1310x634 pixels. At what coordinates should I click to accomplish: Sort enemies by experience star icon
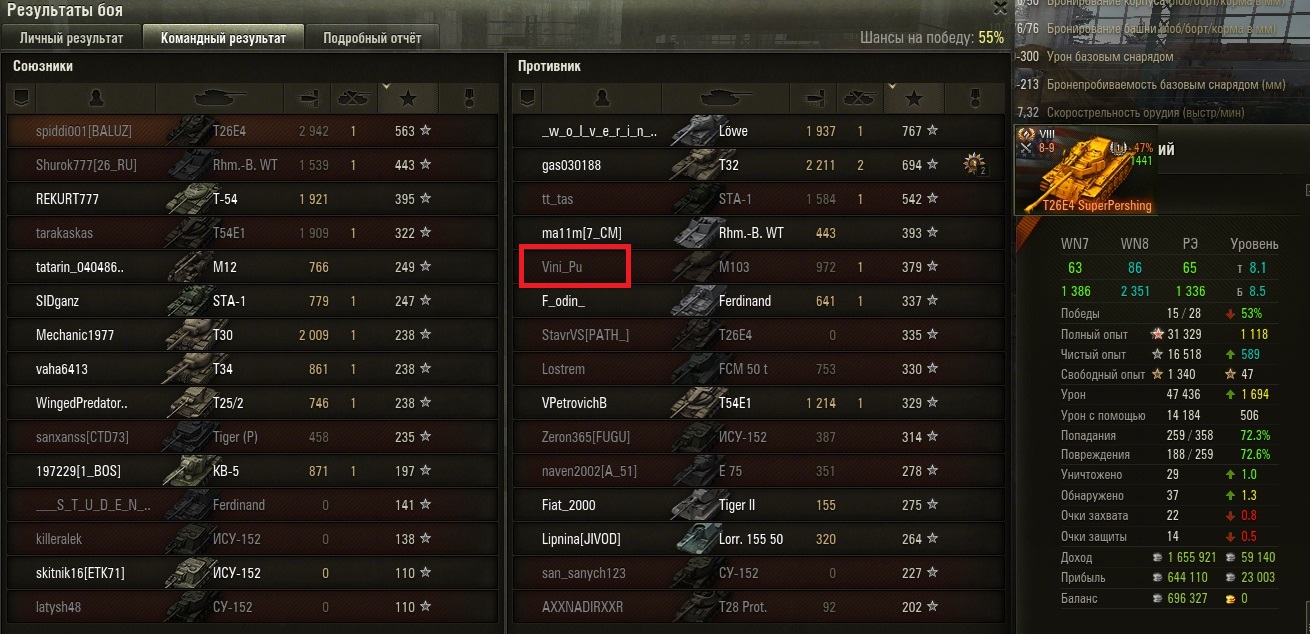pyautogui.click(x=912, y=98)
